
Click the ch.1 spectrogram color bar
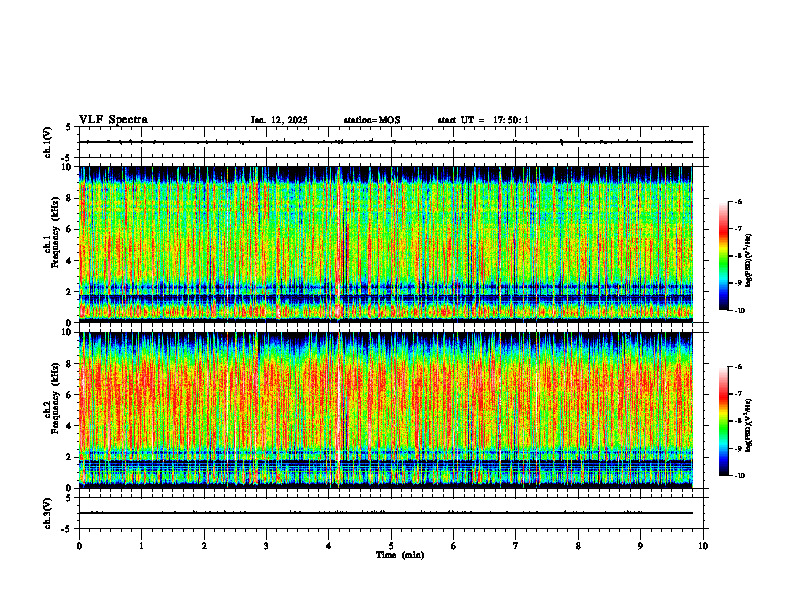[724, 256]
